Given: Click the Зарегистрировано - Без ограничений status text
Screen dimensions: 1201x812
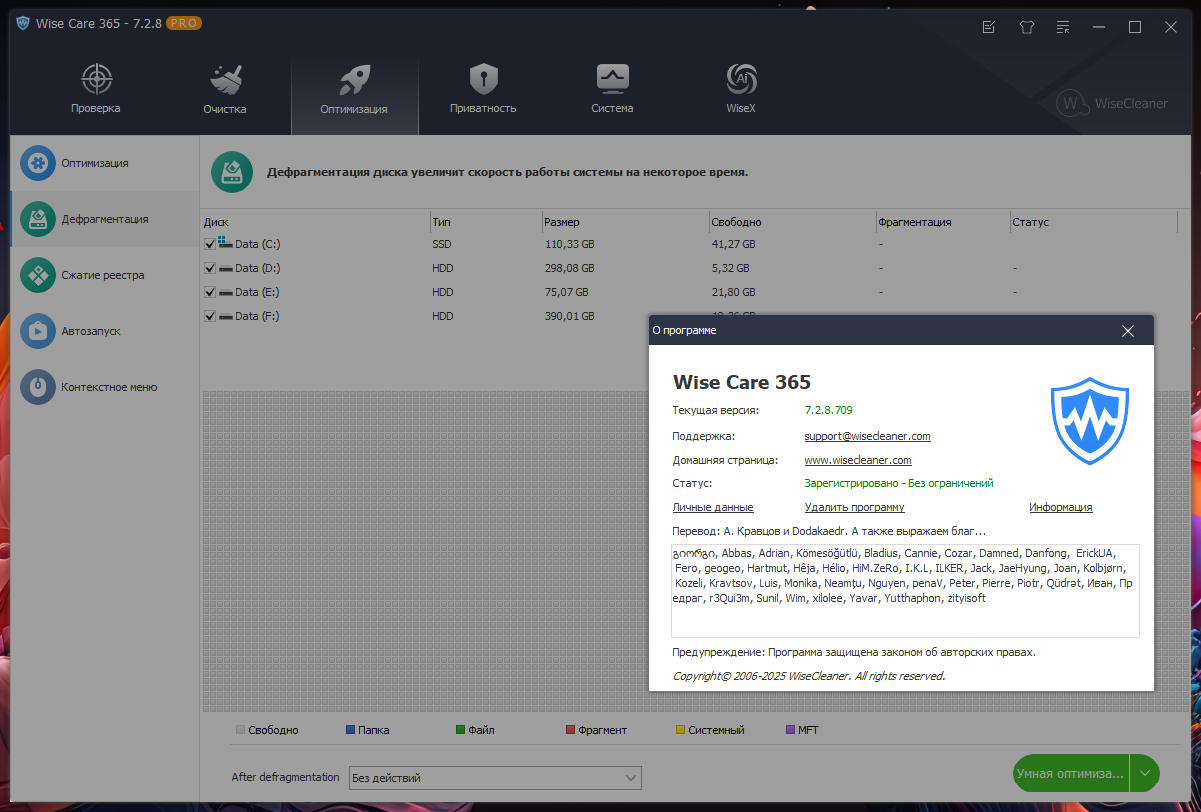Looking at the screenshot, I should point(899,483).
